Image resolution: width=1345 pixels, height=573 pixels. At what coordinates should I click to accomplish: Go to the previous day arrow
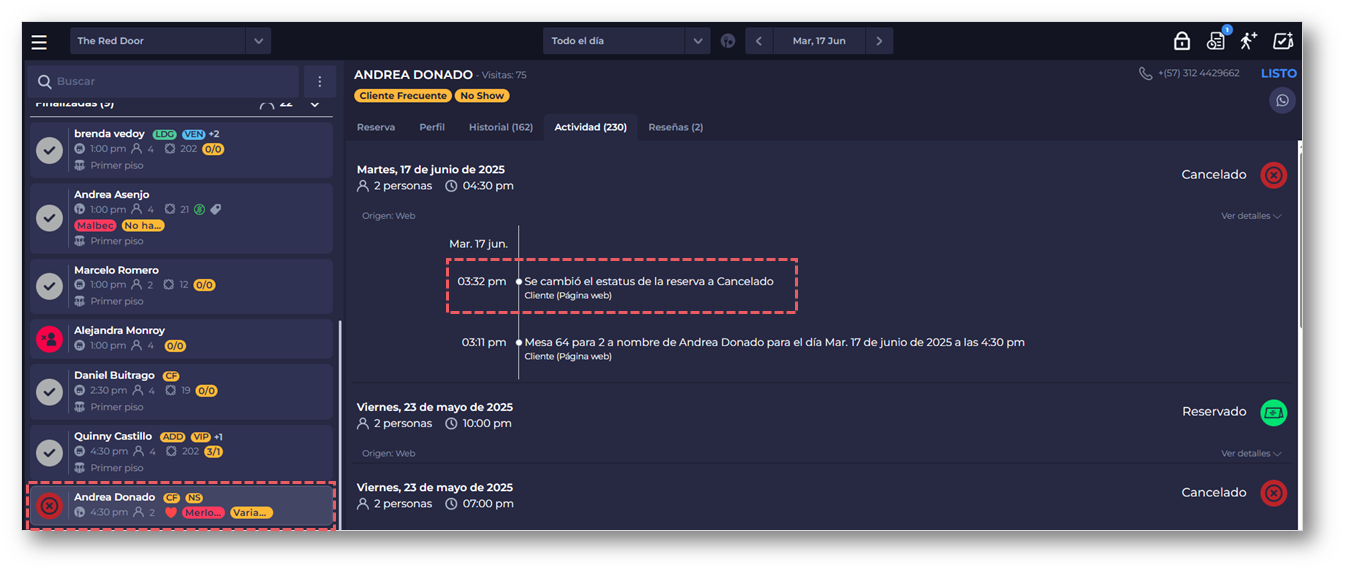[x=759, y=41]
